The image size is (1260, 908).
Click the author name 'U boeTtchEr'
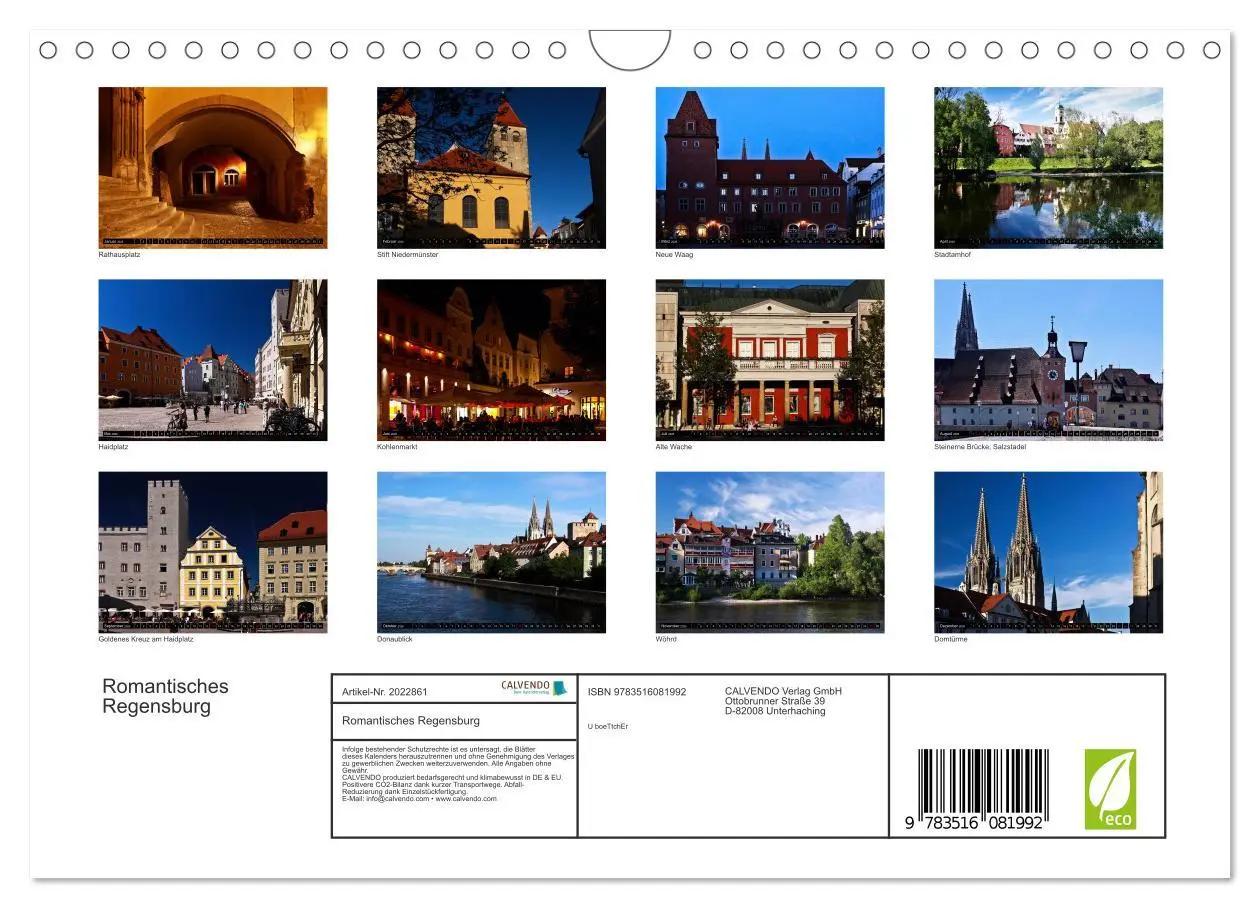608,726
